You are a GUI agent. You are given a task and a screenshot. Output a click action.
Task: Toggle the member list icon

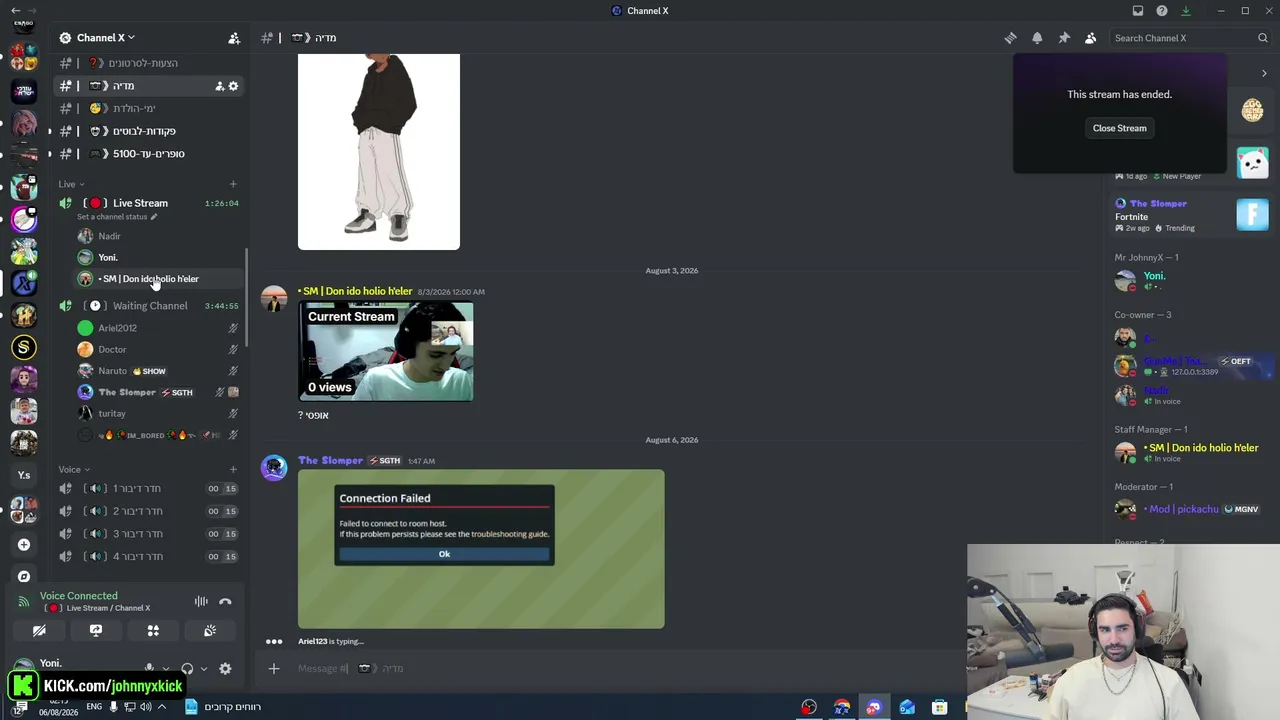[x=1091, y=38]
